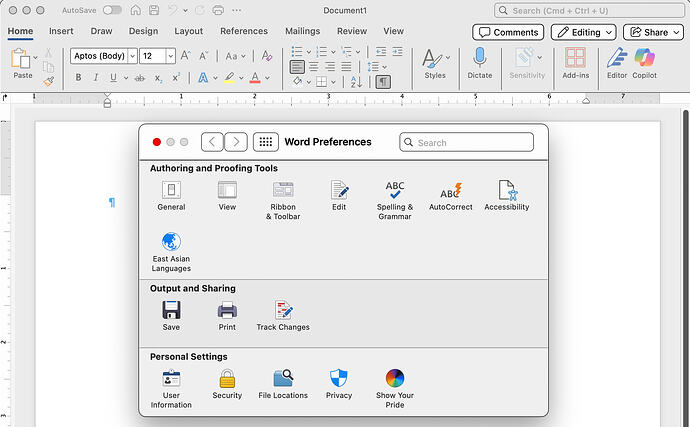Toggle bold formatting in the ribbon
Viewport: 690px width, 427px height.
pyautogui.click(x=77, y=78)
